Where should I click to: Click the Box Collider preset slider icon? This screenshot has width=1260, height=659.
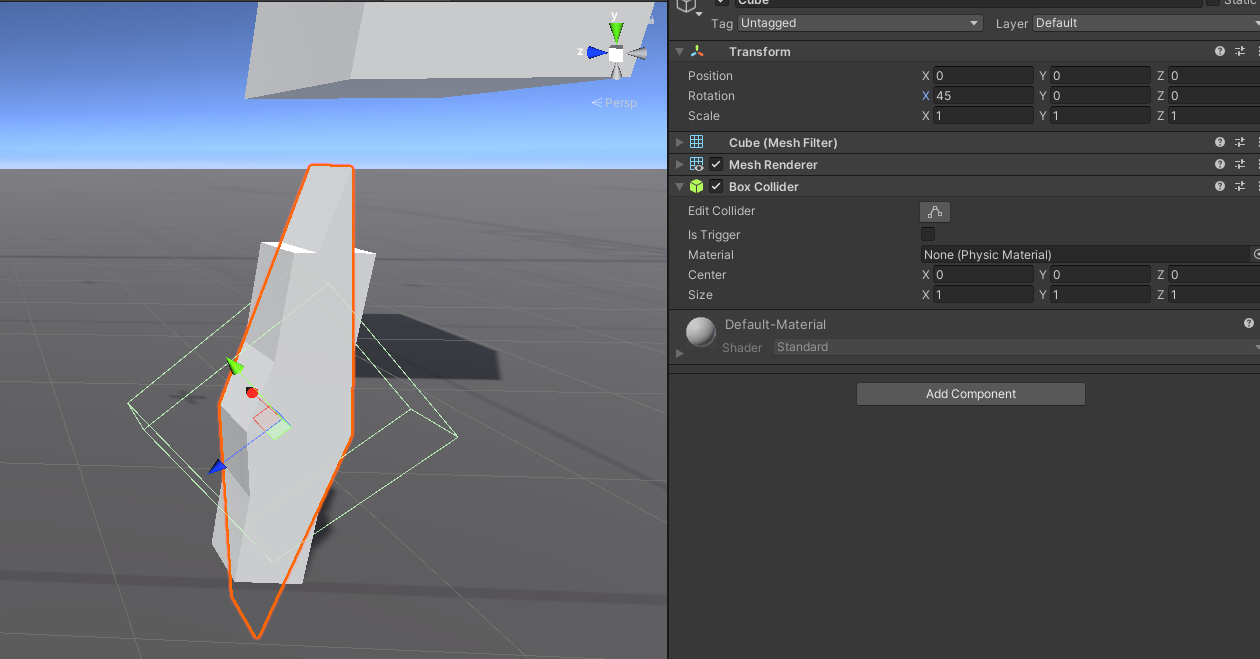point(1240,186)
